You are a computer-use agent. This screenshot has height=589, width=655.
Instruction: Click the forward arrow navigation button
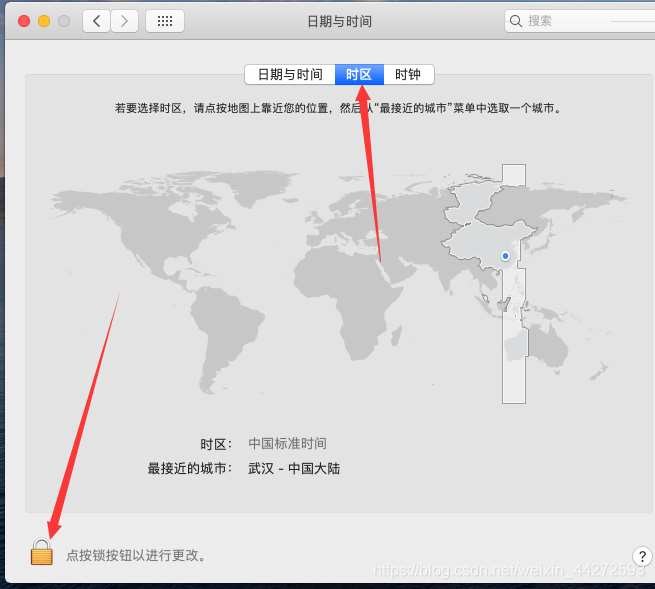(124, 21)
